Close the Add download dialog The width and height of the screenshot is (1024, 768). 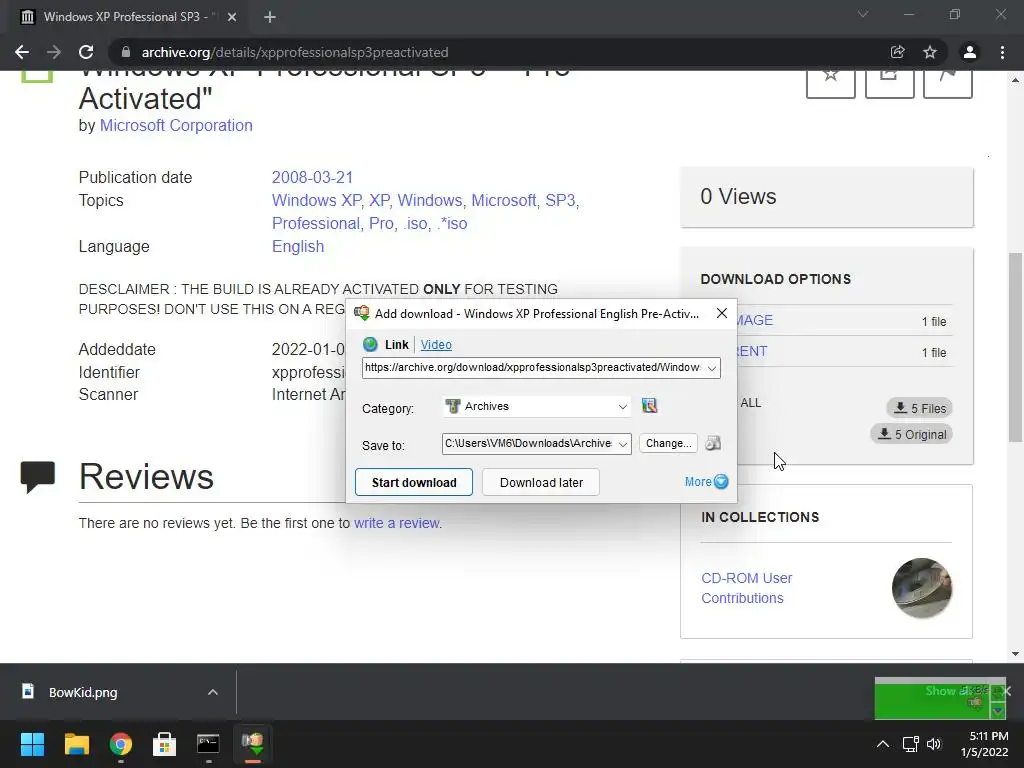pos(722,313)
